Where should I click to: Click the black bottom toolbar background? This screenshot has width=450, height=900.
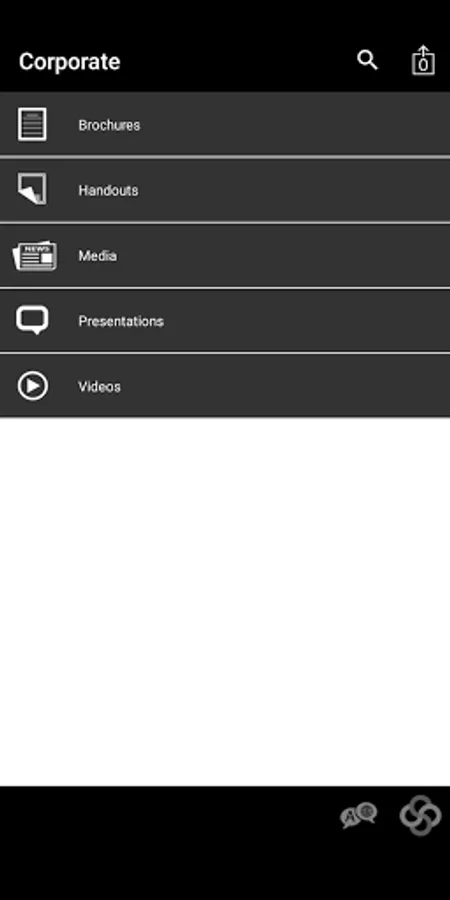[172, 843]
